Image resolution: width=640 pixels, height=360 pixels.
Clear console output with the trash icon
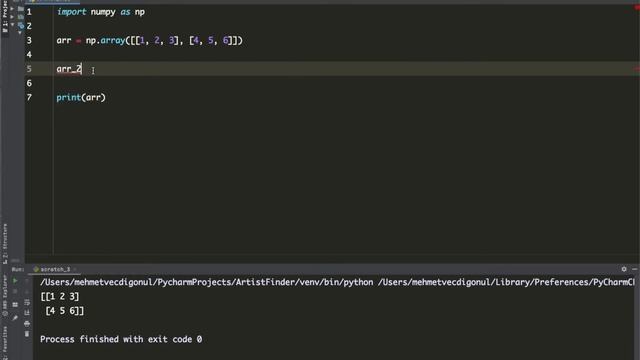point(27,334)
